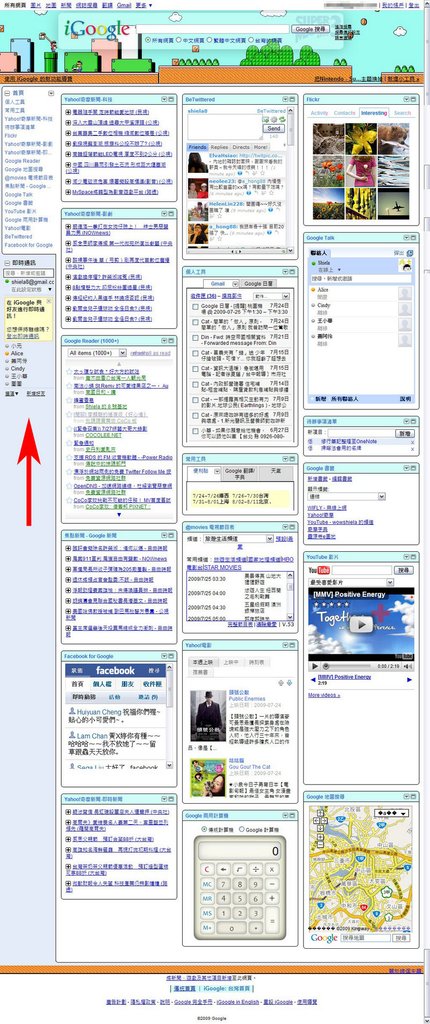430x1024 pixels.
Task: Check the first Gmail message checkbox
Action: pyautogui.click(x=195, y=308)
